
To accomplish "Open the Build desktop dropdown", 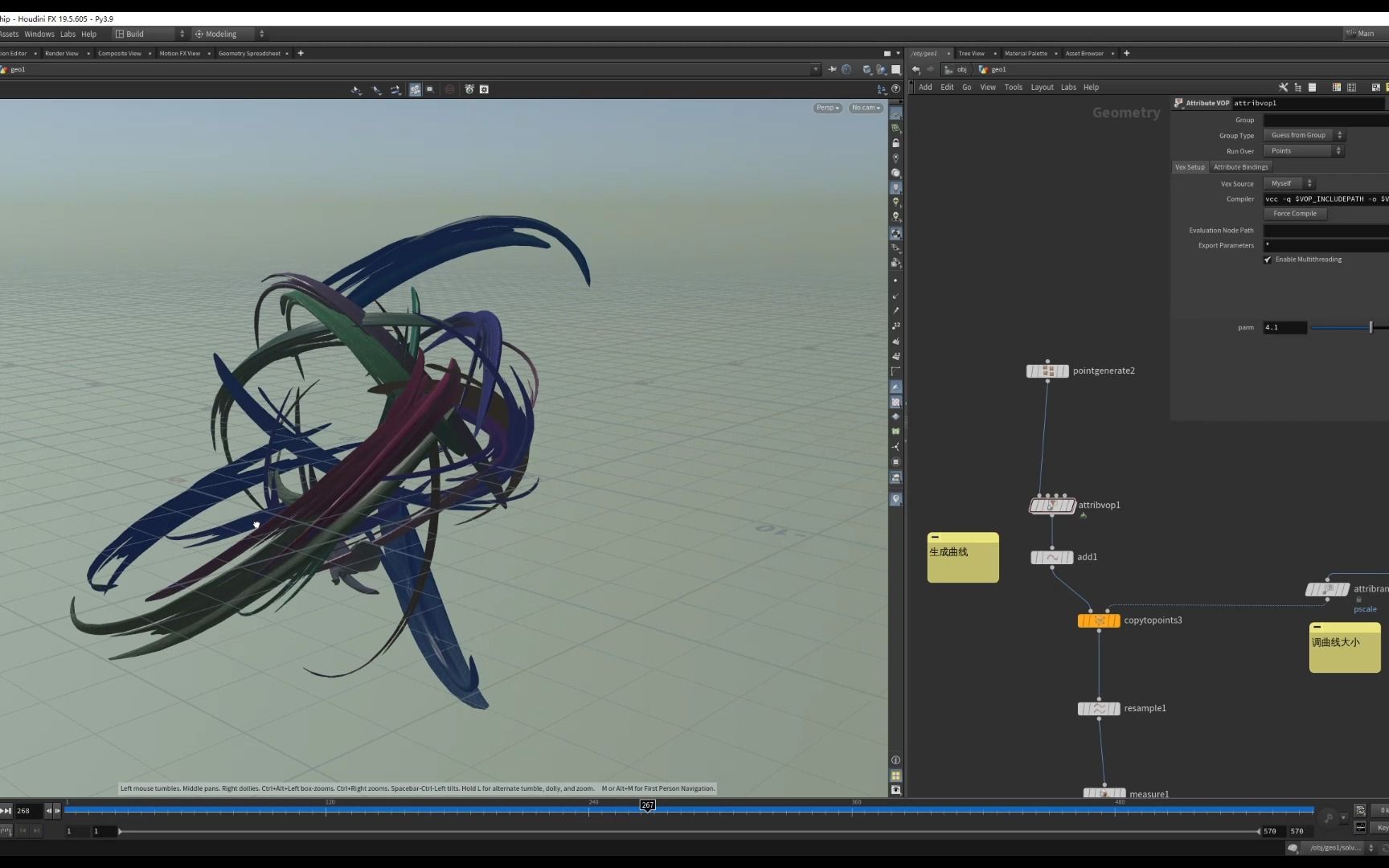I will tap(150, 34).
